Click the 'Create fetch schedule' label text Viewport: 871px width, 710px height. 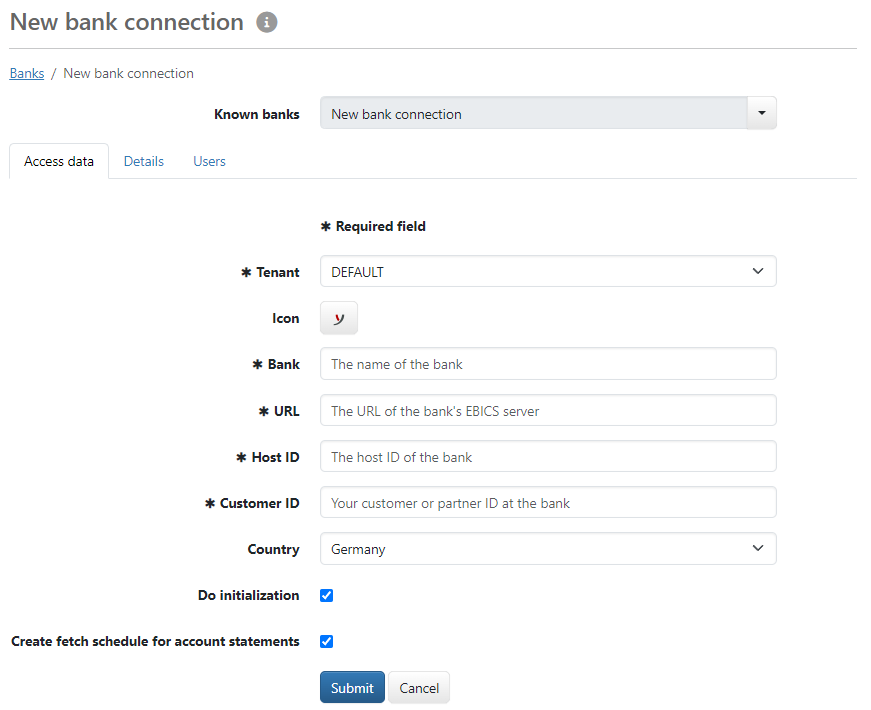coord(155,642)
